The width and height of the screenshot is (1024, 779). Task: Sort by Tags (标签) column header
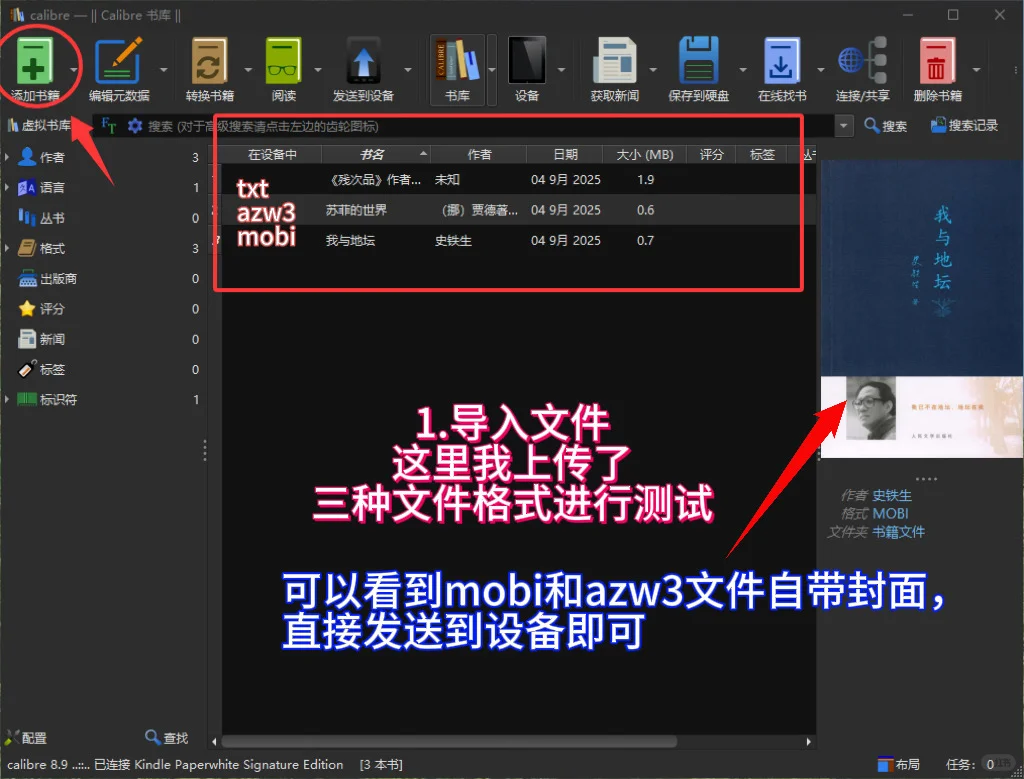click(x=761, y=155)
